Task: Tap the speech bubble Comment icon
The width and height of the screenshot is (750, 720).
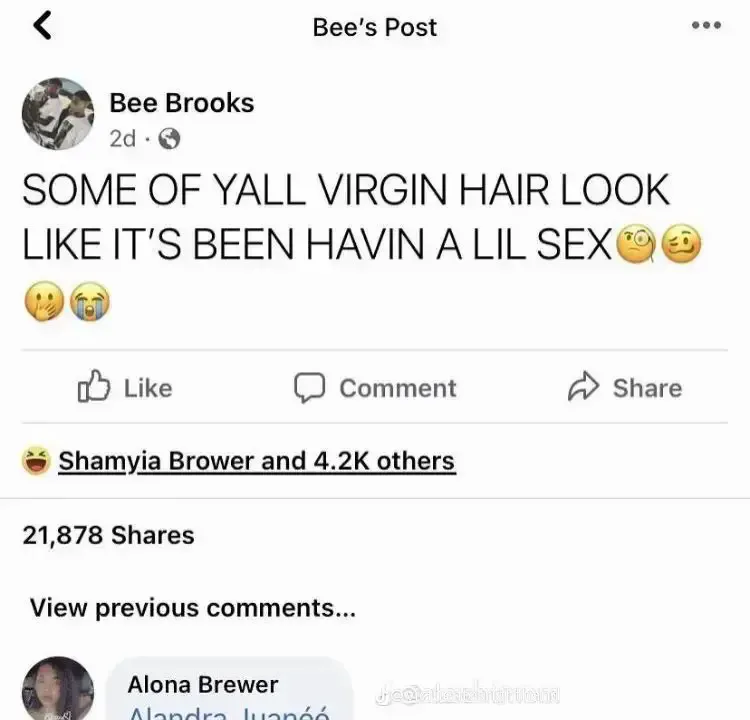Action: (x=309, y=388)
